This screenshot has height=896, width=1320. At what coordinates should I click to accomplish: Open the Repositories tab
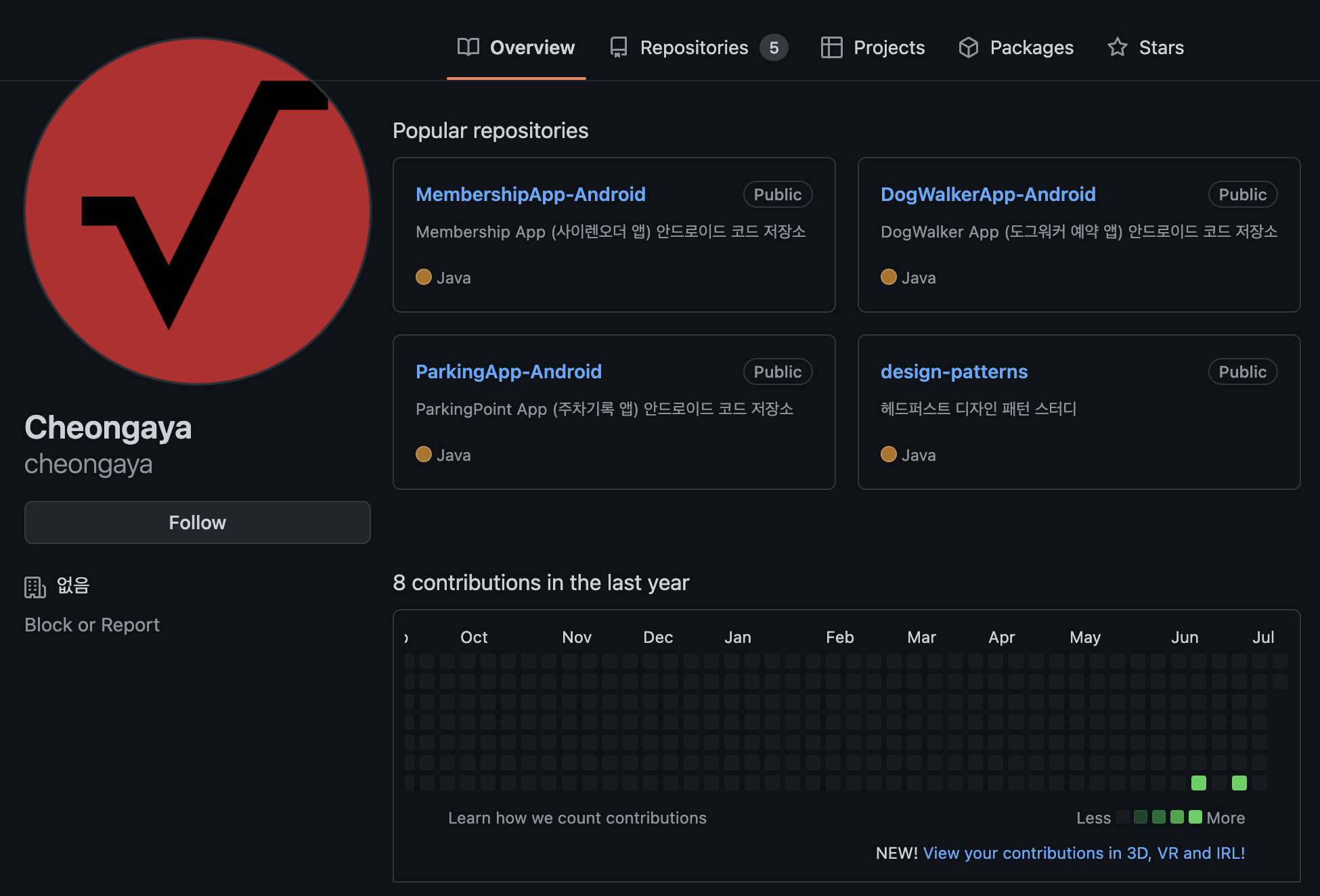699,47
